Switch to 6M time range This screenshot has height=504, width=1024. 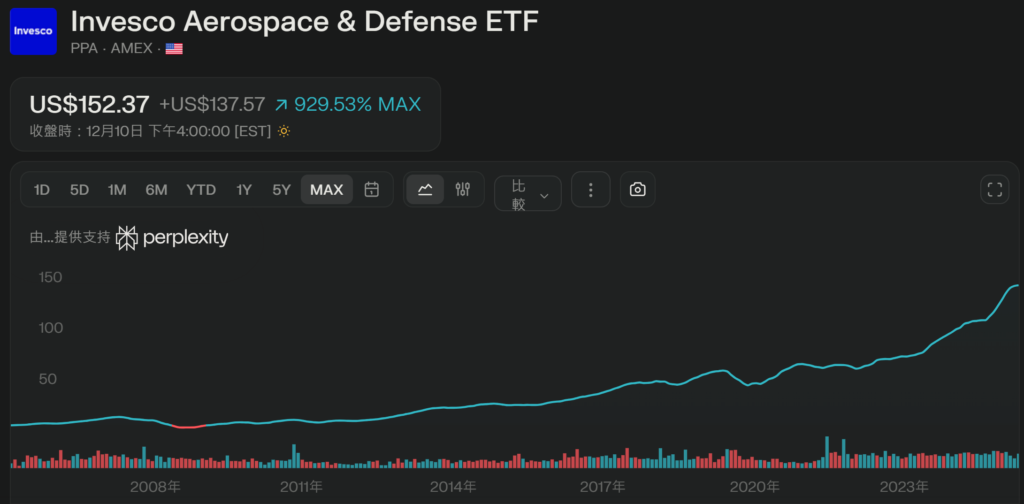click(x=156, y=190)
